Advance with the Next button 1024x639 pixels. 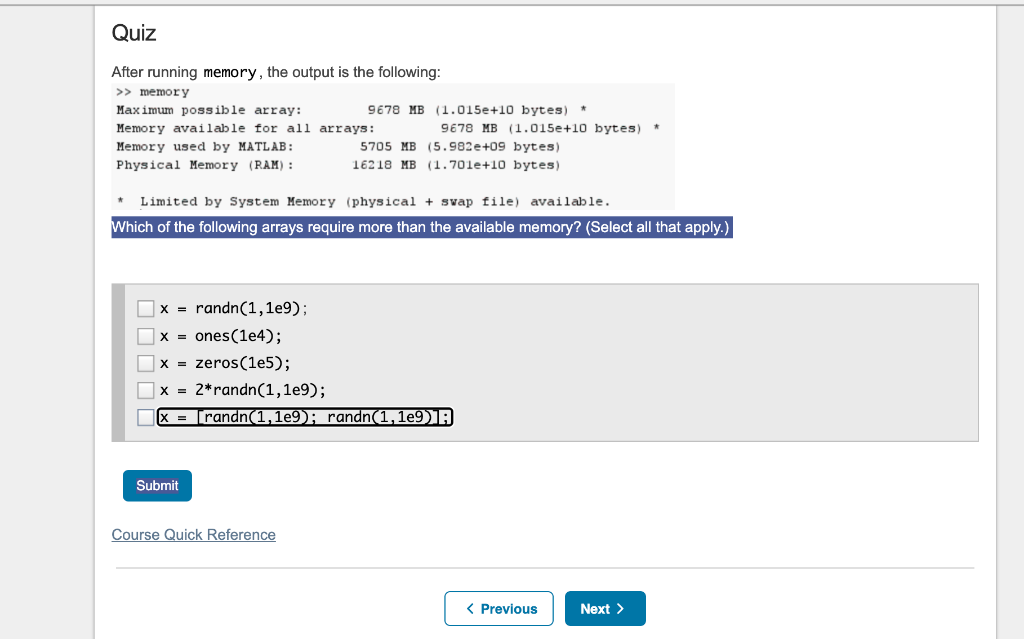tap(604, 608)
